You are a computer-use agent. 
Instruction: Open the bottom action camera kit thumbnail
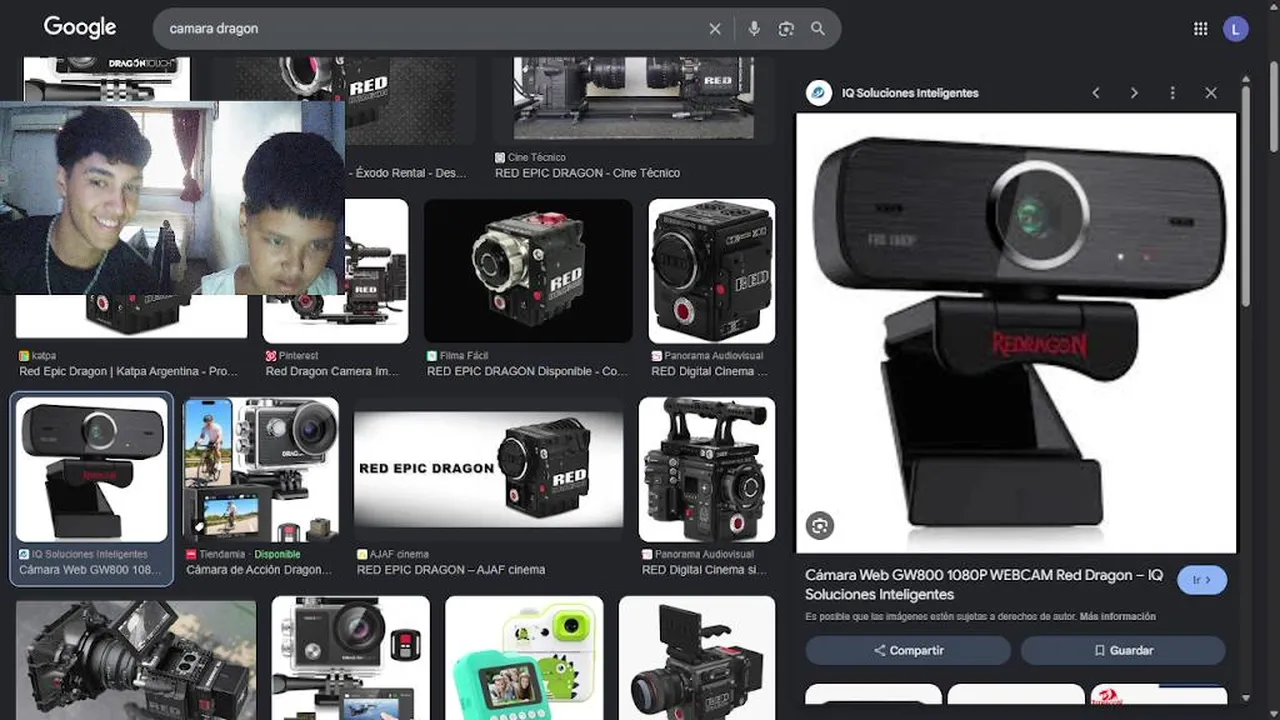350,658
